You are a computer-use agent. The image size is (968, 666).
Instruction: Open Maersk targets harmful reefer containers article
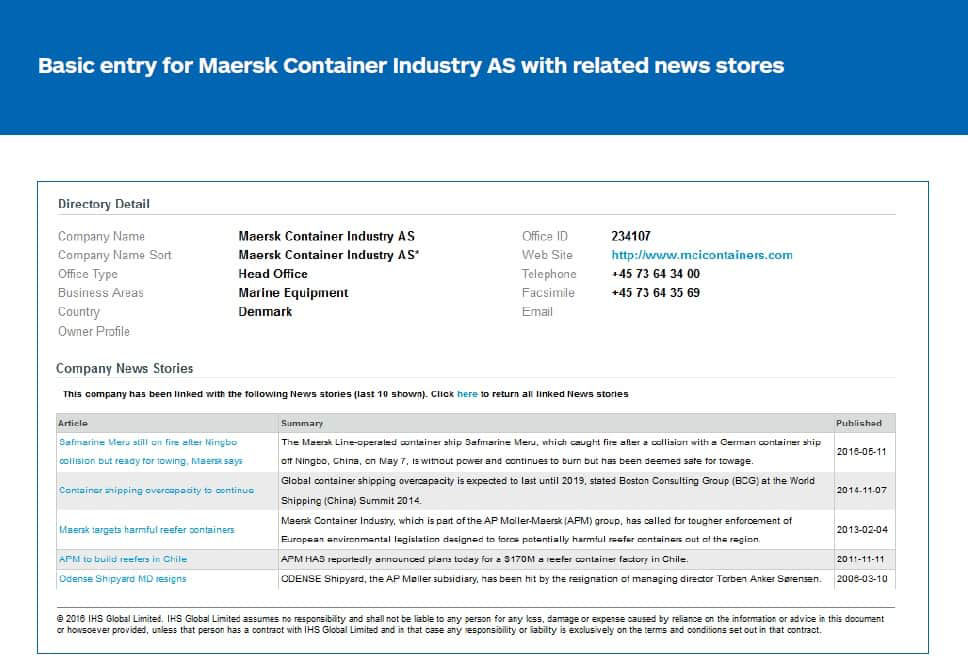146,529
